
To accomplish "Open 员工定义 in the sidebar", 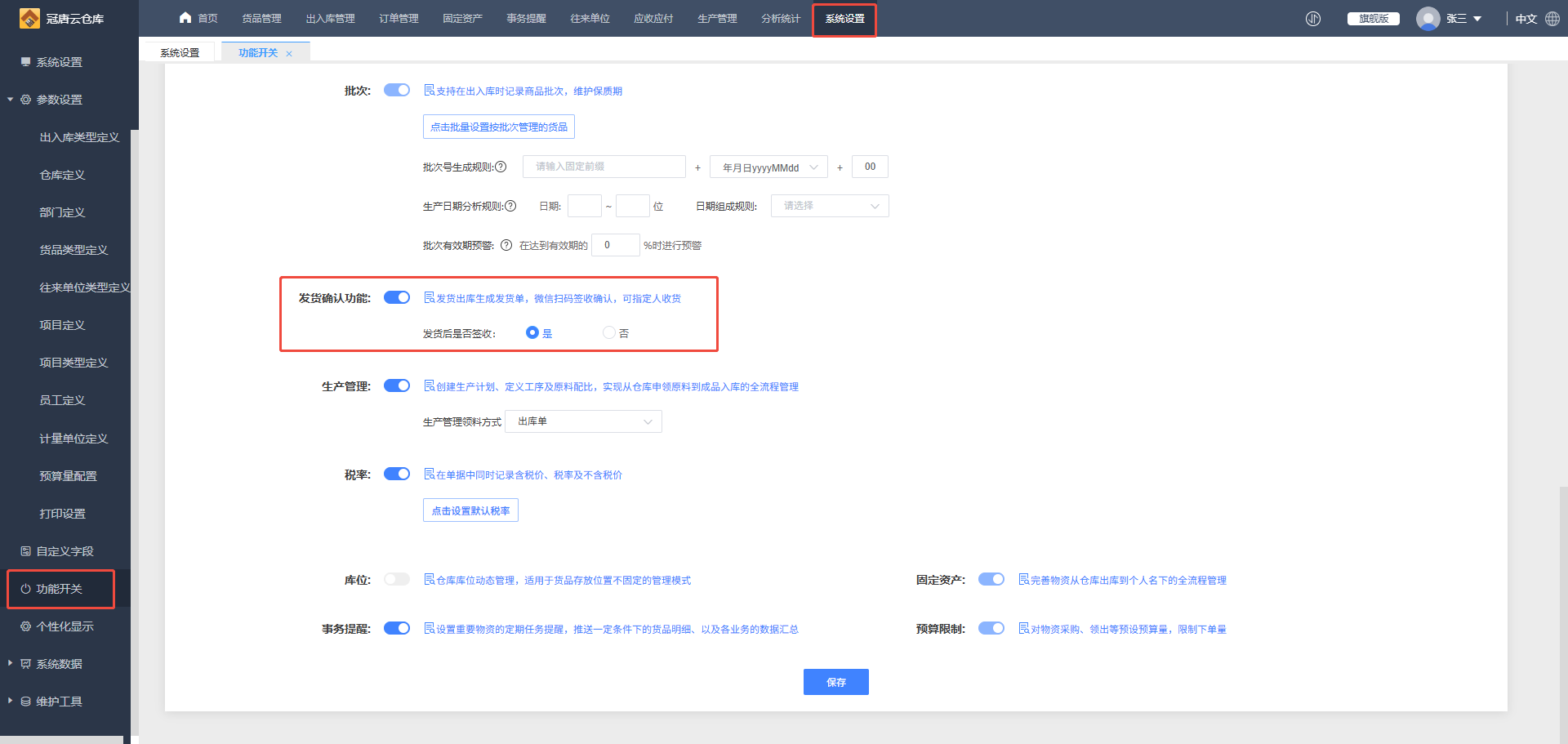I will (x=62, y=400).
